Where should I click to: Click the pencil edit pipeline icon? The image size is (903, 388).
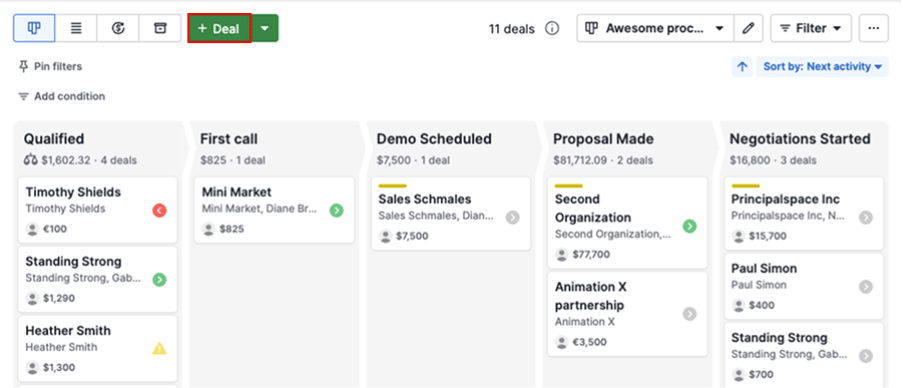point(749,28)
